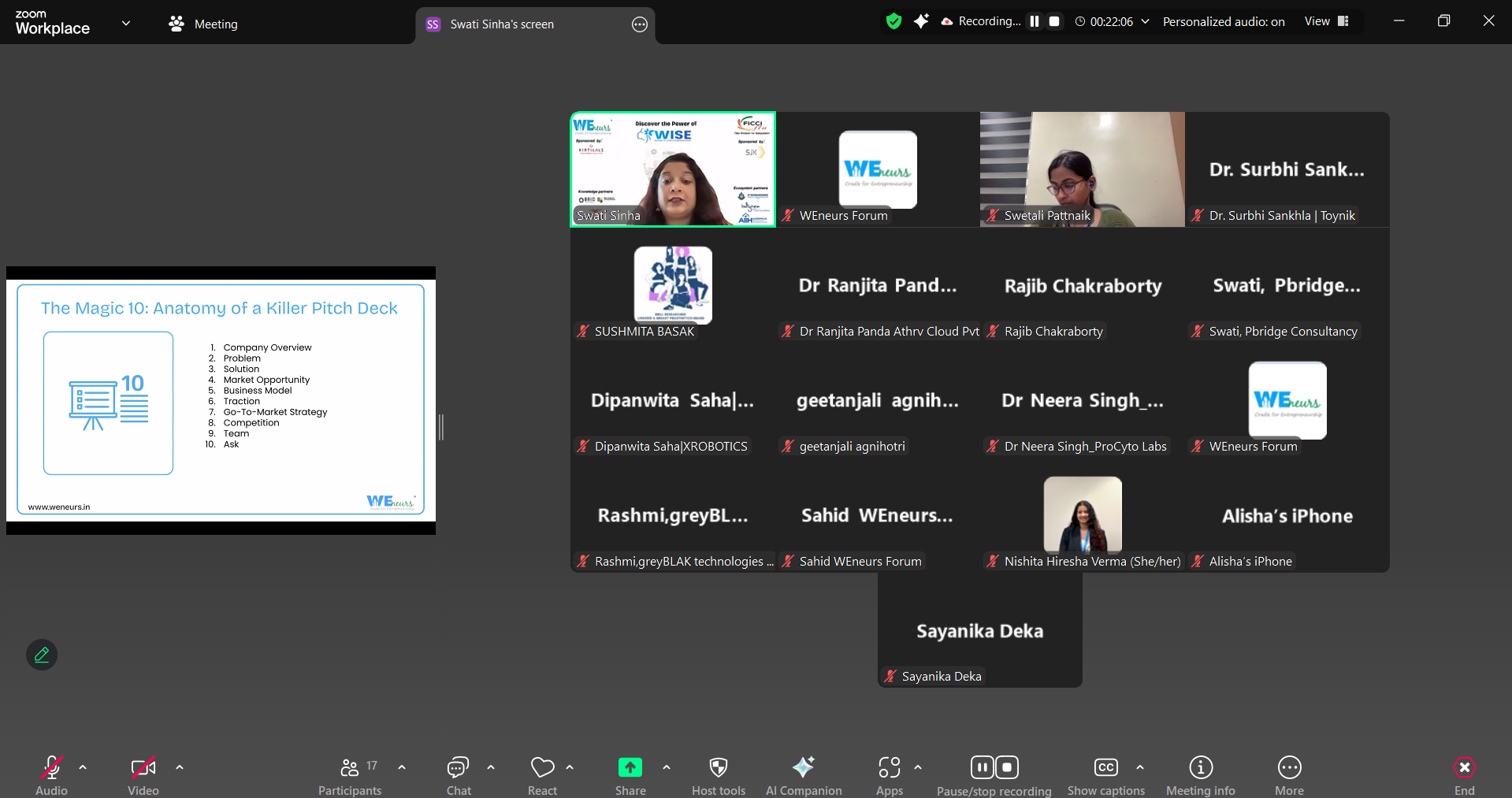This screenshot has height=798, width=1512.
Task: Switch to the Meeting tab
Action: coord(203,24)
